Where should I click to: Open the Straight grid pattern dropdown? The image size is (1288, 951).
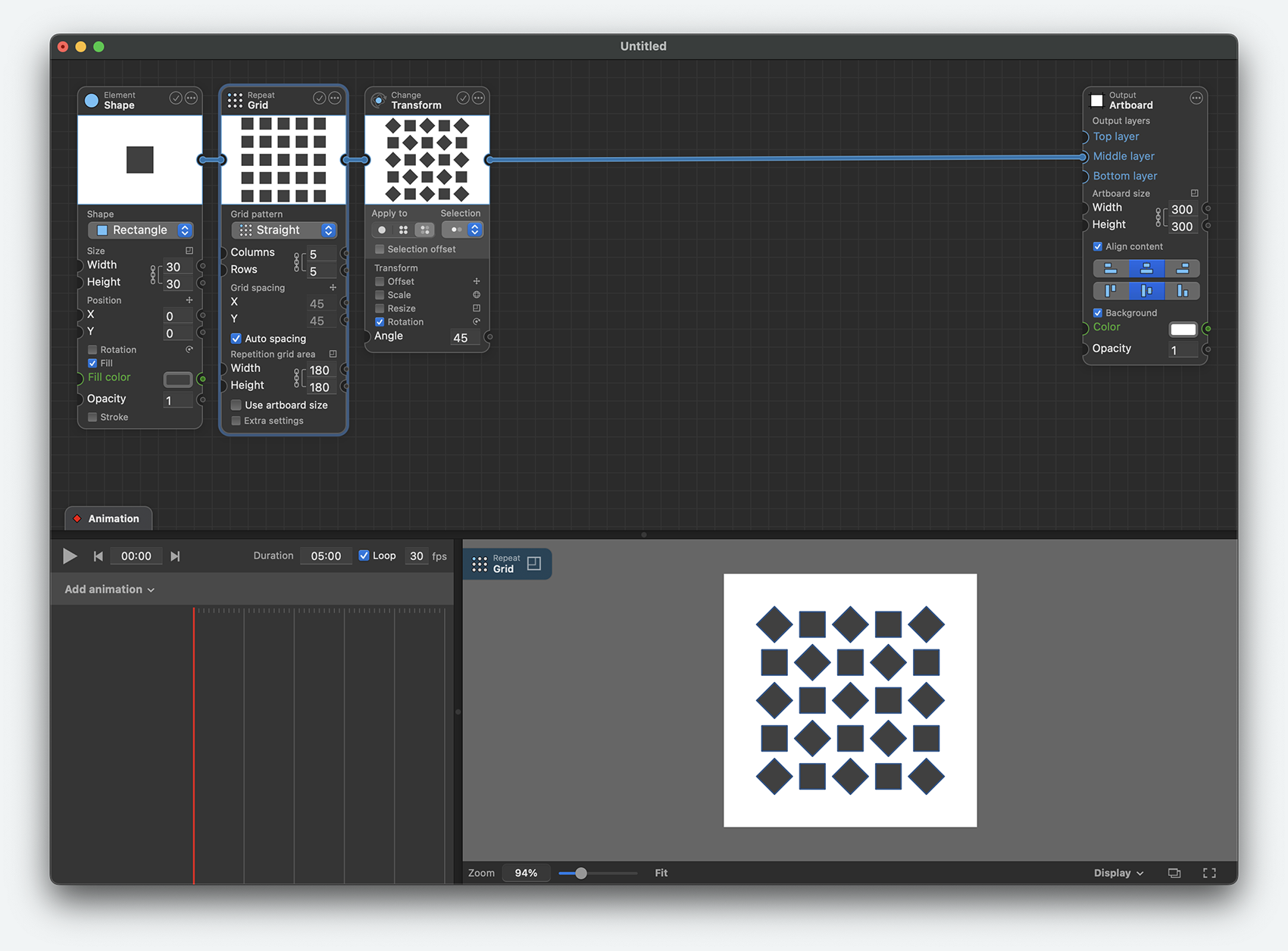coord(284,230)
